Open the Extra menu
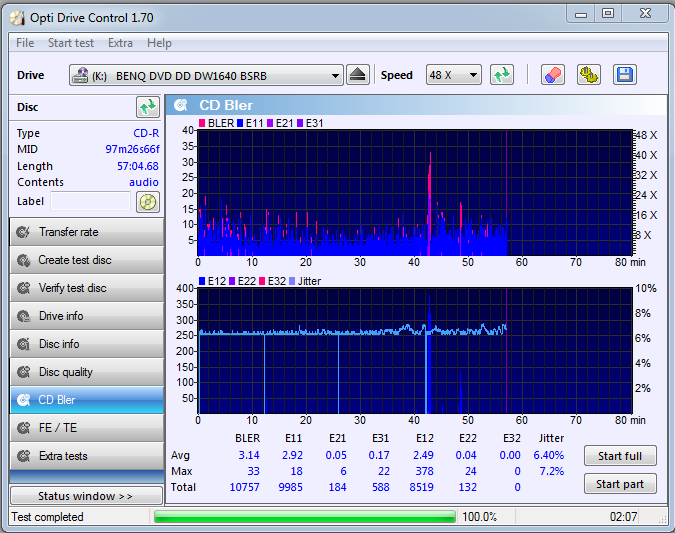 coord(120,43)
